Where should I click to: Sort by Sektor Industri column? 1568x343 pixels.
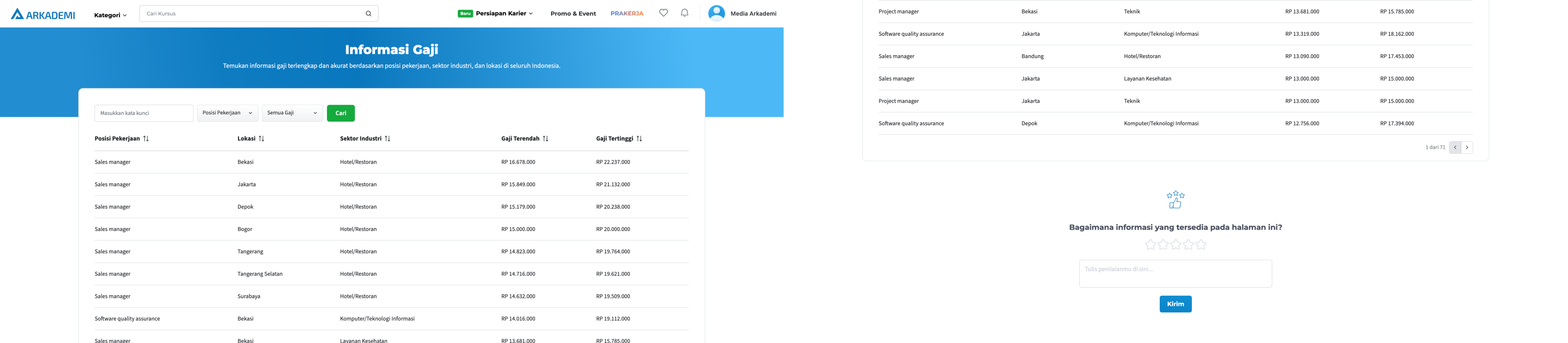pos(388,139)
